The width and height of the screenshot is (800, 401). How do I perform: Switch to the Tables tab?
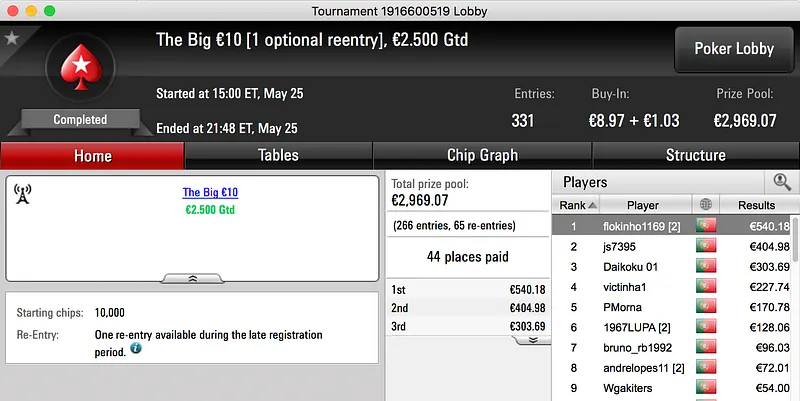(x=278, y=156)
